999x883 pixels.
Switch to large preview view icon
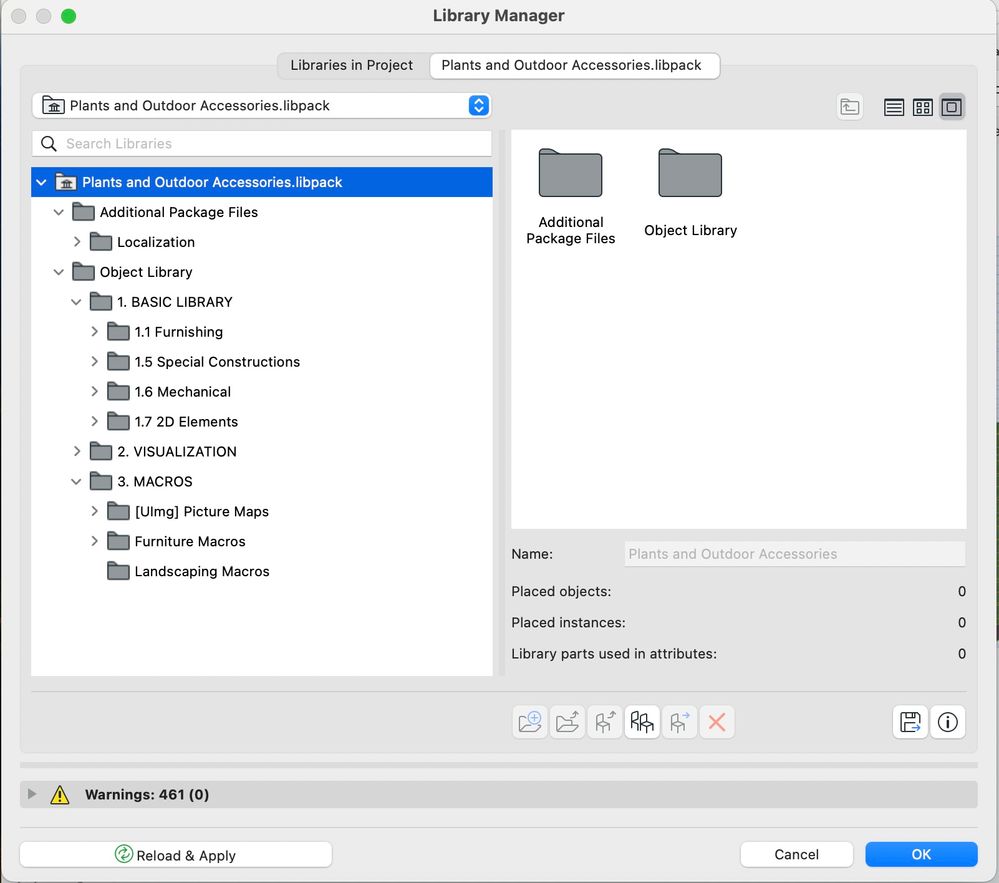(952, 107)
